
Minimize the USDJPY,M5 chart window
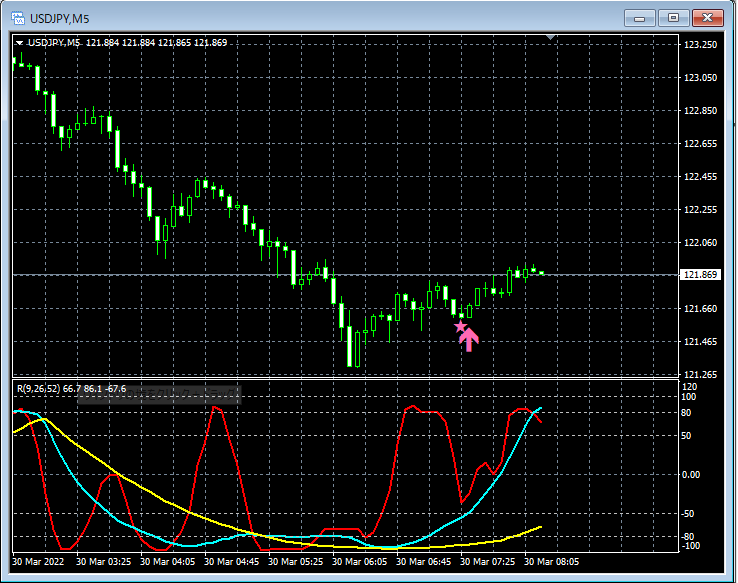tap(640, 18)
